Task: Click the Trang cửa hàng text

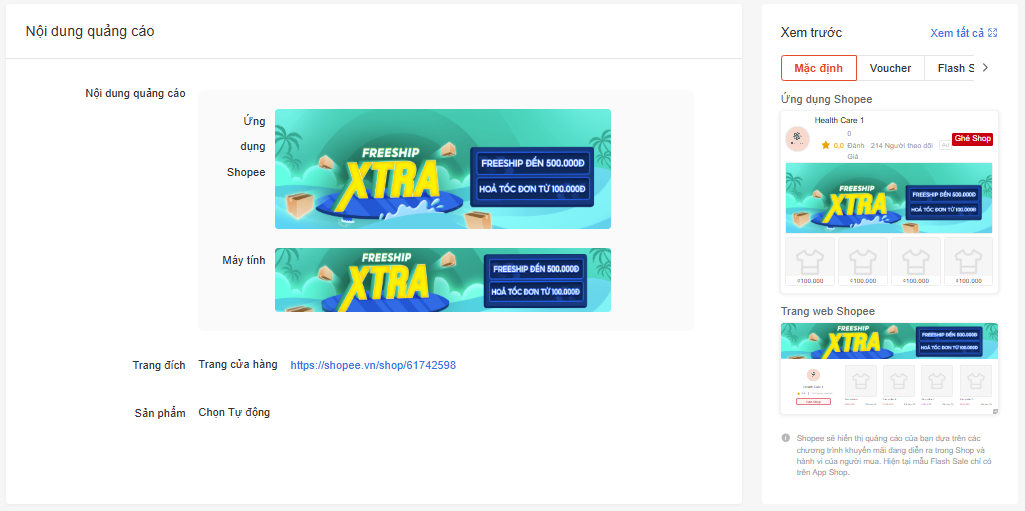Action: pyautogui.click(x=238, y=365)
